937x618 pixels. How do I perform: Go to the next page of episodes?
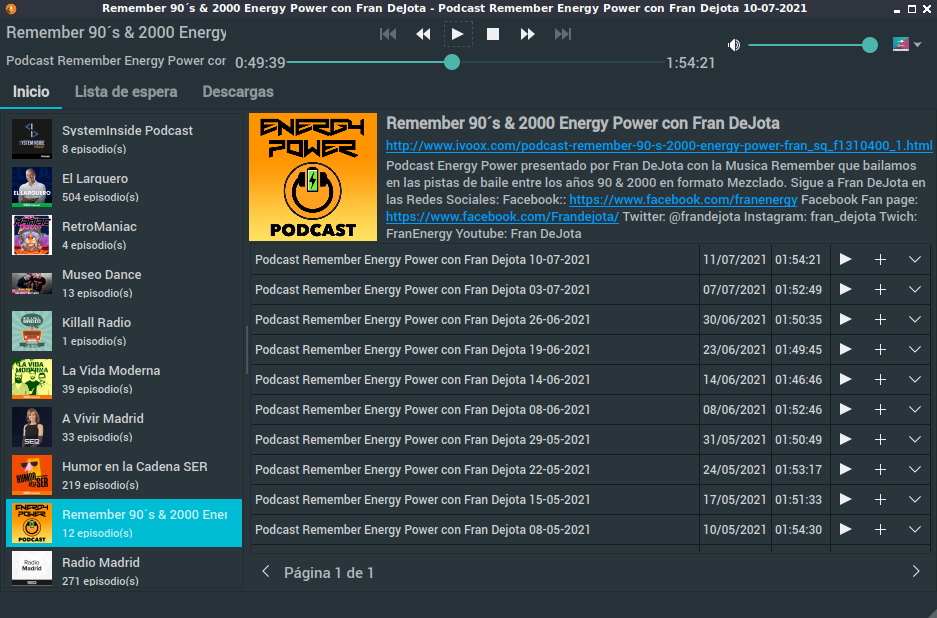tap(915, 571)
